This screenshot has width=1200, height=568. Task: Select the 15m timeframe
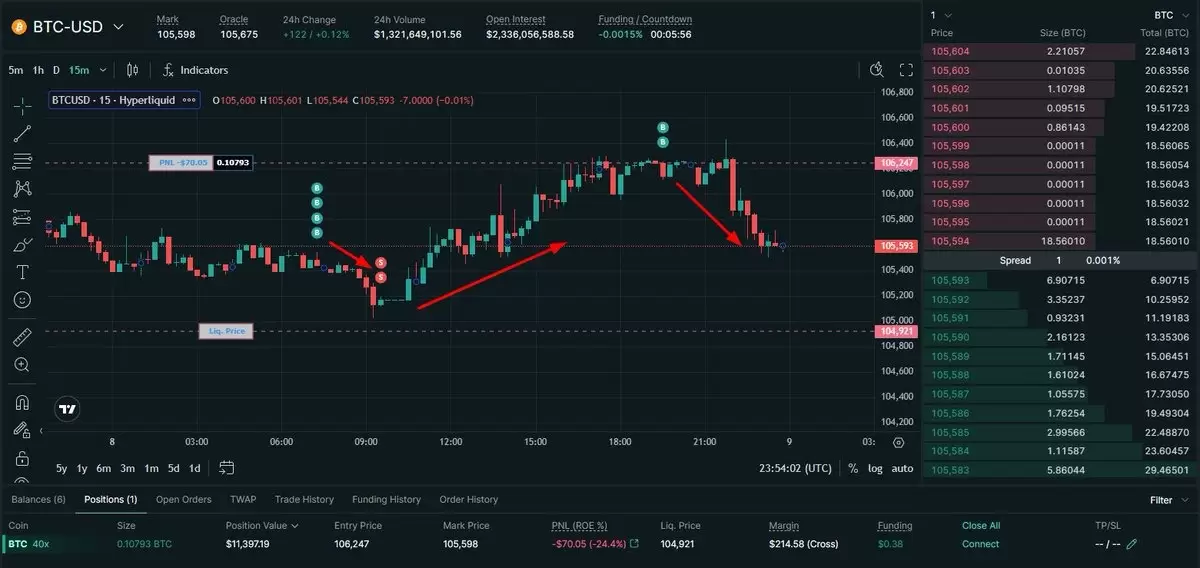pyautogui.click(x=78, y=70)
